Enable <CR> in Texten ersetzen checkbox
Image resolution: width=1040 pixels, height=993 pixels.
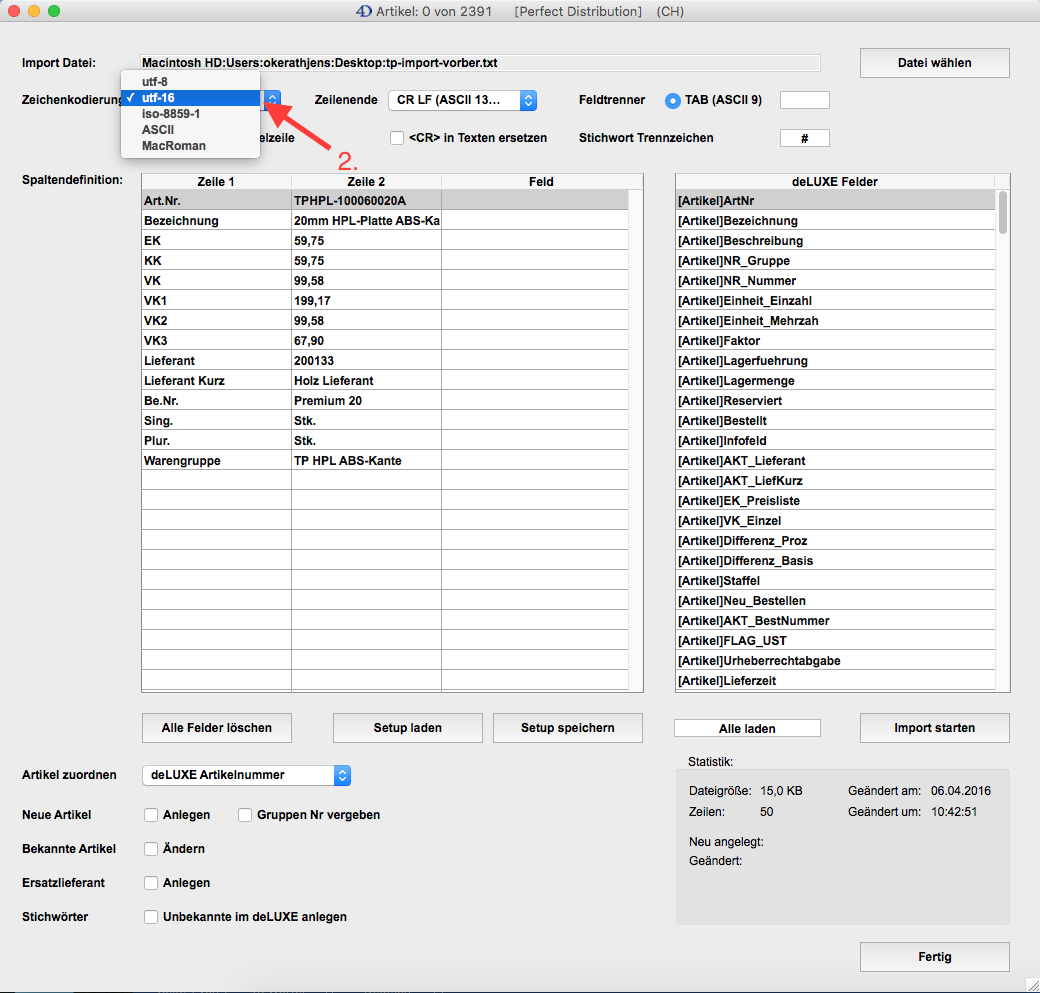(x=397, y=138)
